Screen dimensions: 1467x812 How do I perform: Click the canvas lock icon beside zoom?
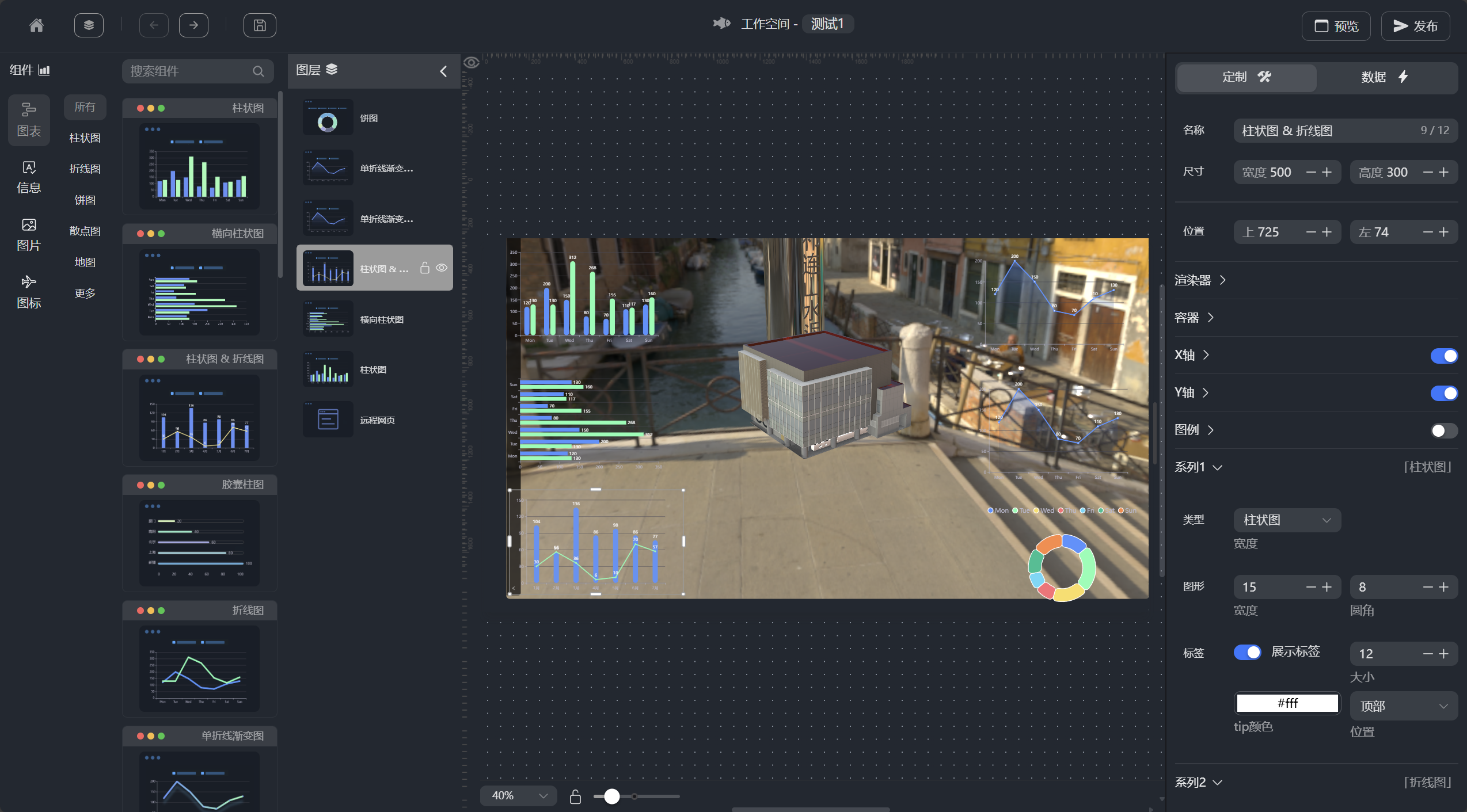click(x=575, y=796)
